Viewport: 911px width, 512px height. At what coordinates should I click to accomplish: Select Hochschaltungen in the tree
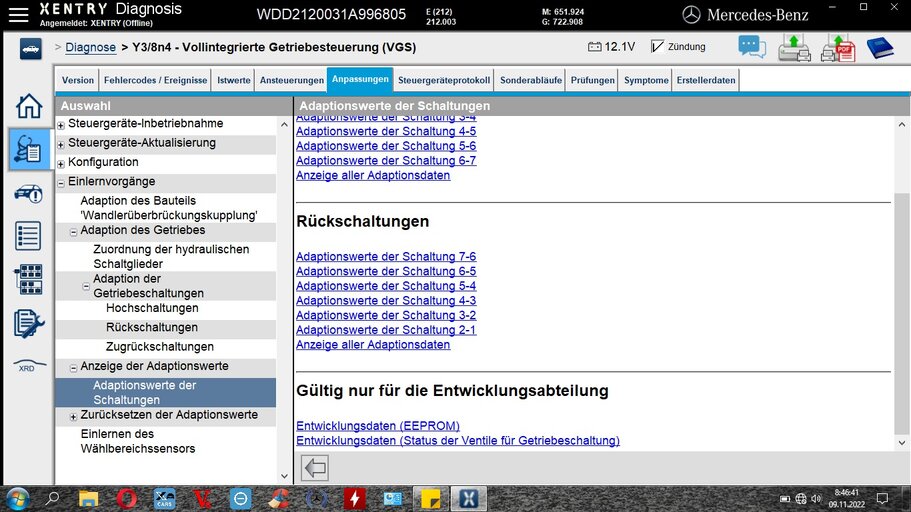click(x=152, y=308)
